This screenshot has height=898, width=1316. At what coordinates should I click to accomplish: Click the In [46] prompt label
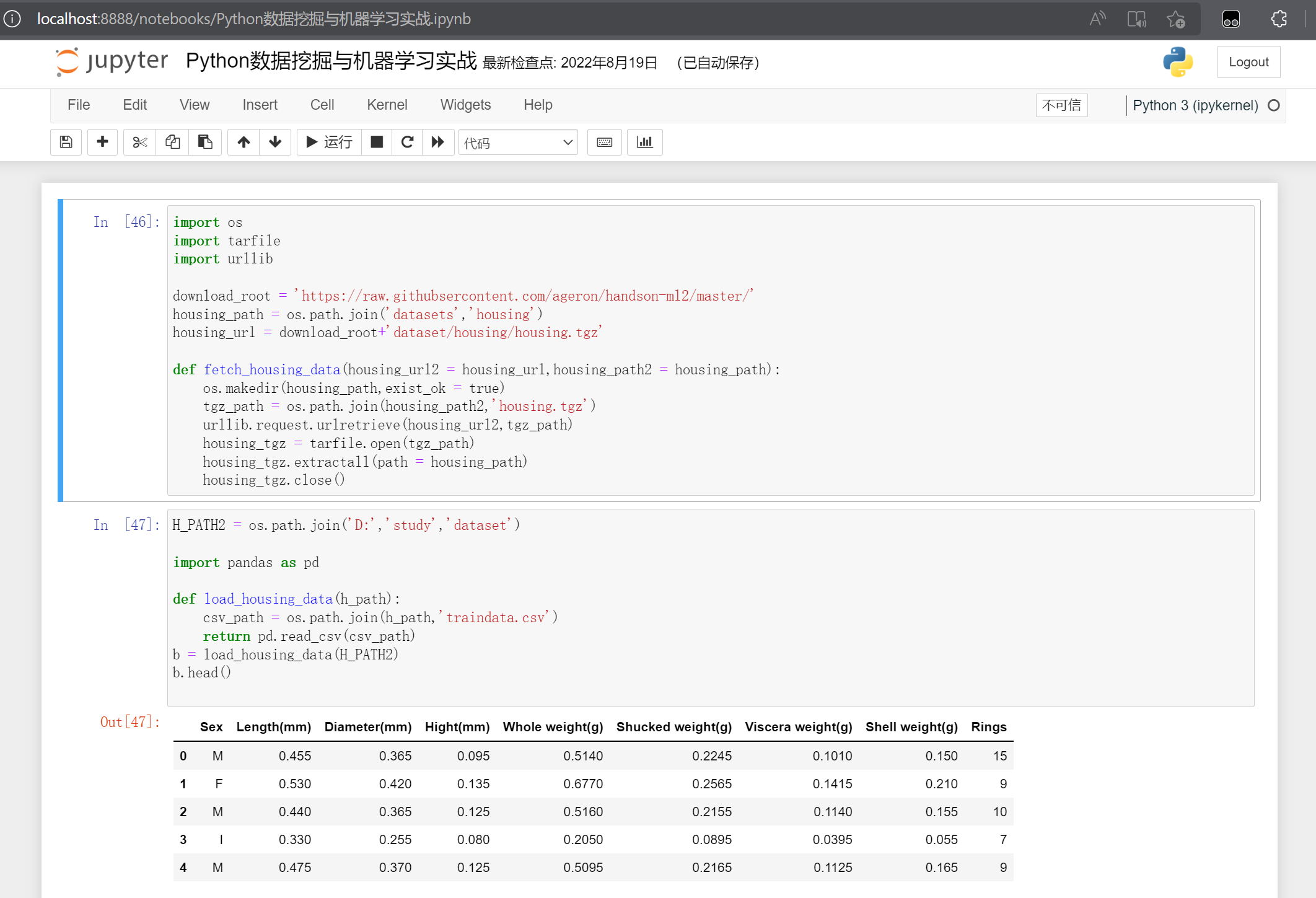coord(126,222)
